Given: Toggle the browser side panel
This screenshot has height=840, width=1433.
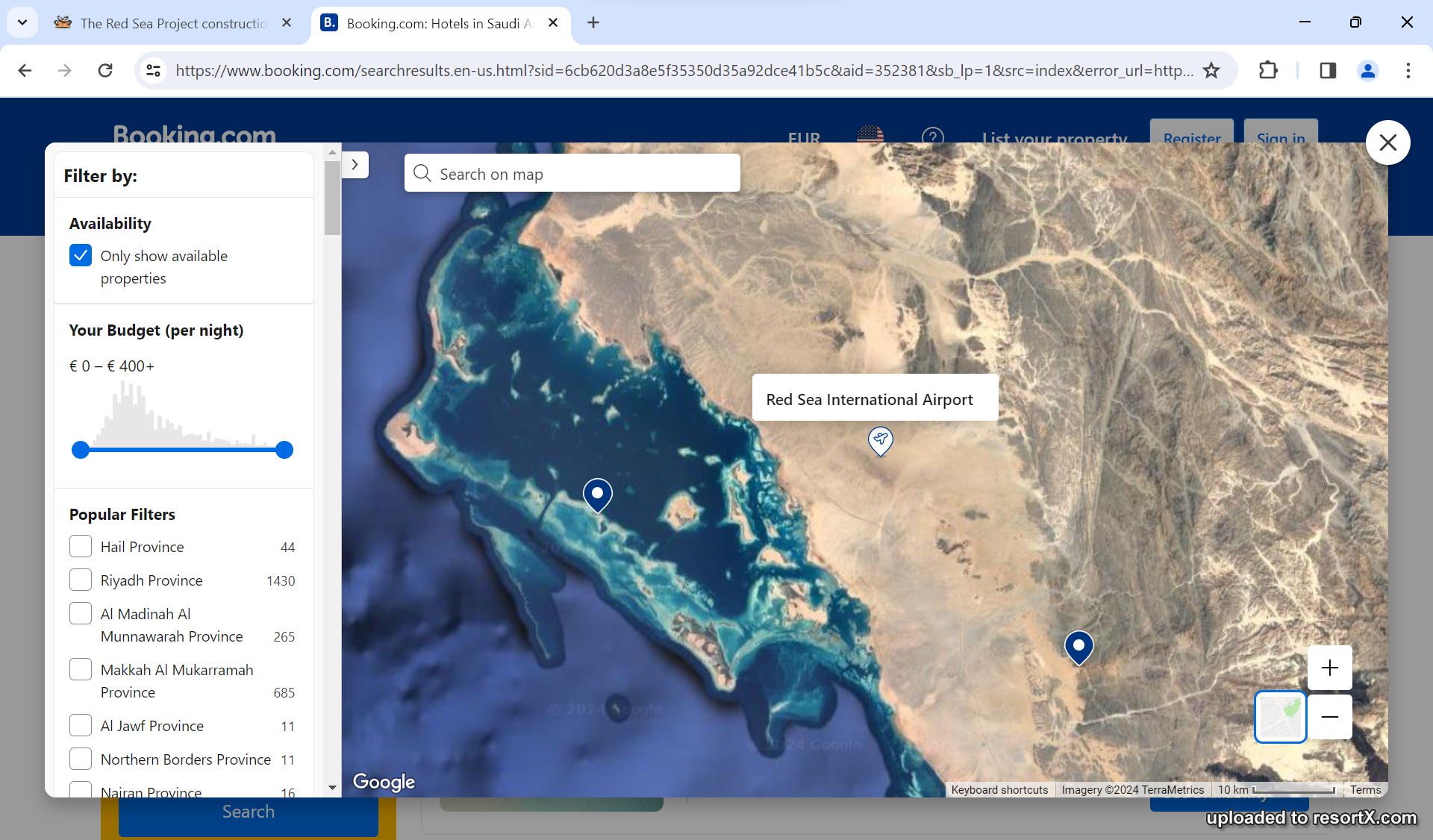Looking at the screenshot, I should (1328, 70).
